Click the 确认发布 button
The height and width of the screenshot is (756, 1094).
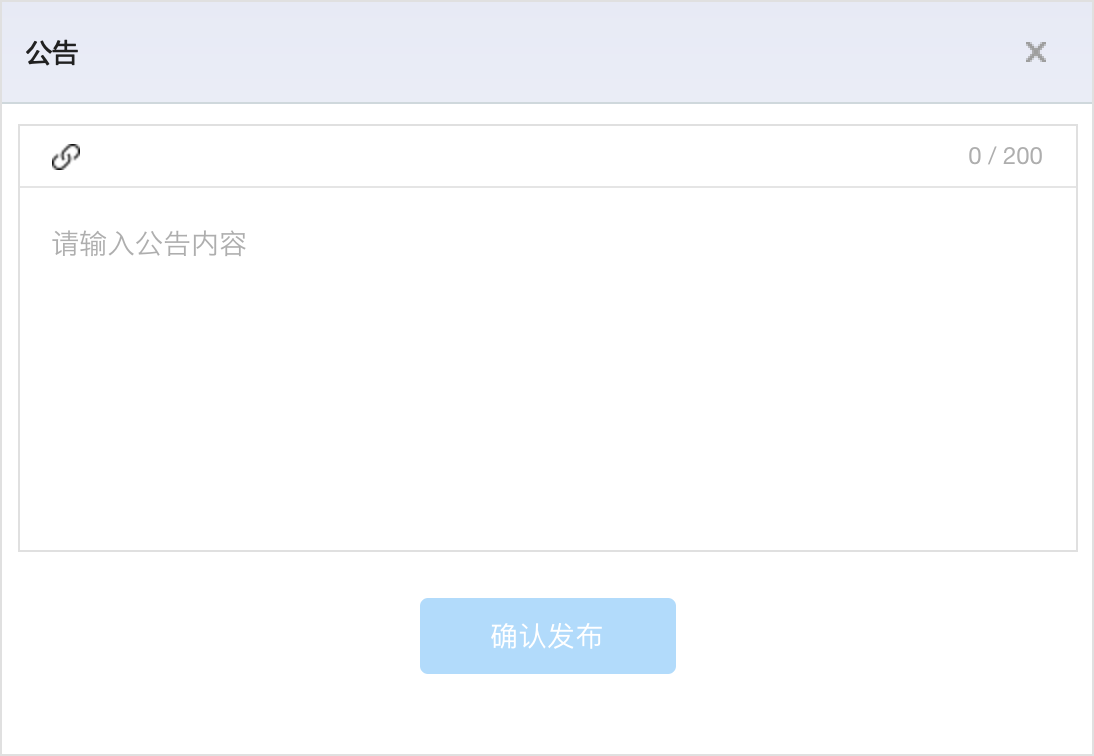coord(548,635)
